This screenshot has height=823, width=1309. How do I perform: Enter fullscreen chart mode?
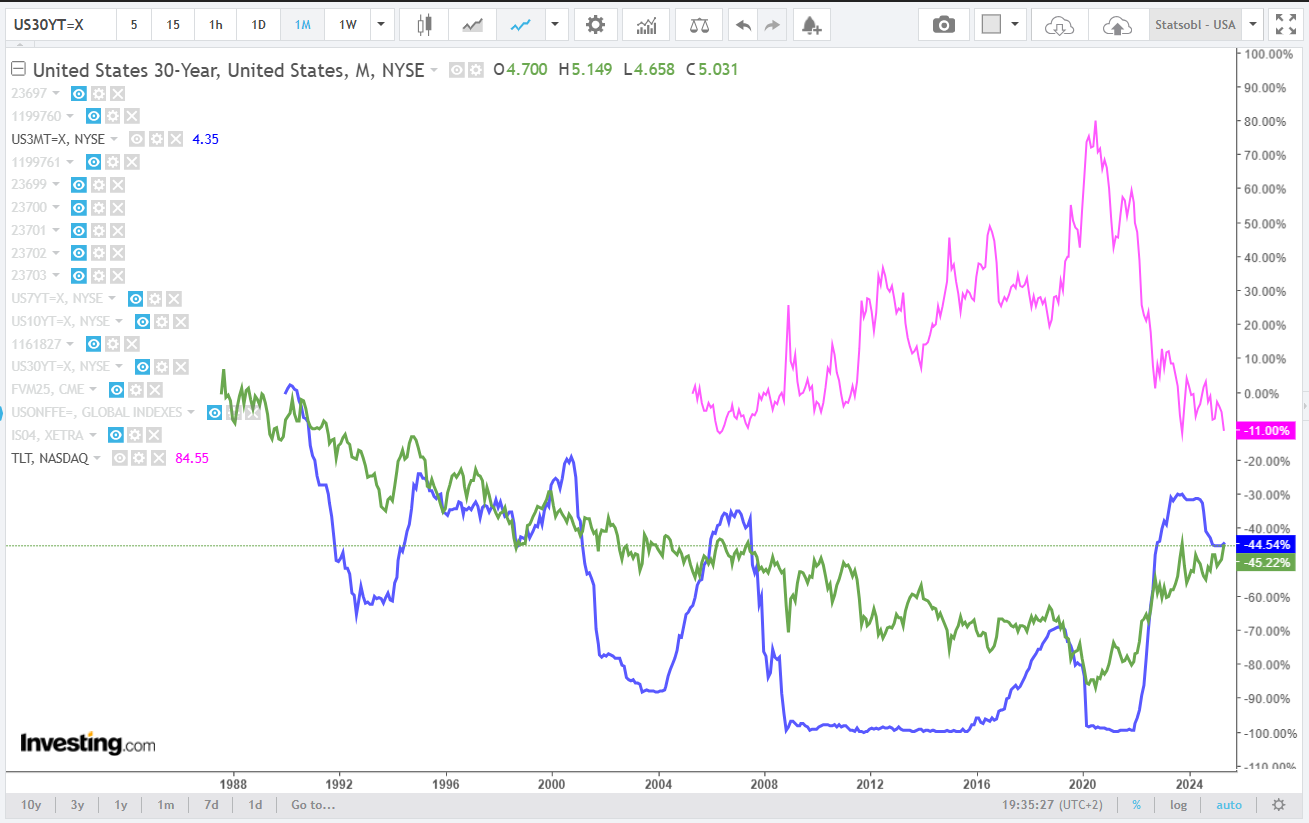click(1283, 25)
